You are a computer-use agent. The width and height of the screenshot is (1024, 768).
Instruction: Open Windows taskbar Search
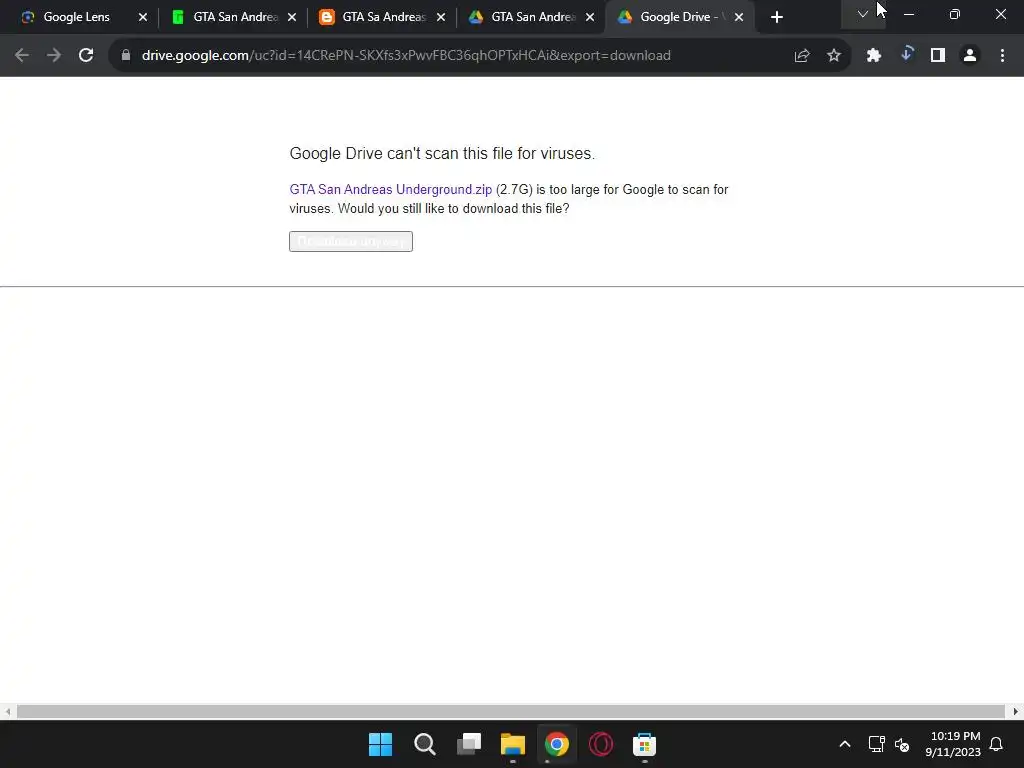[x=424, y=744]
